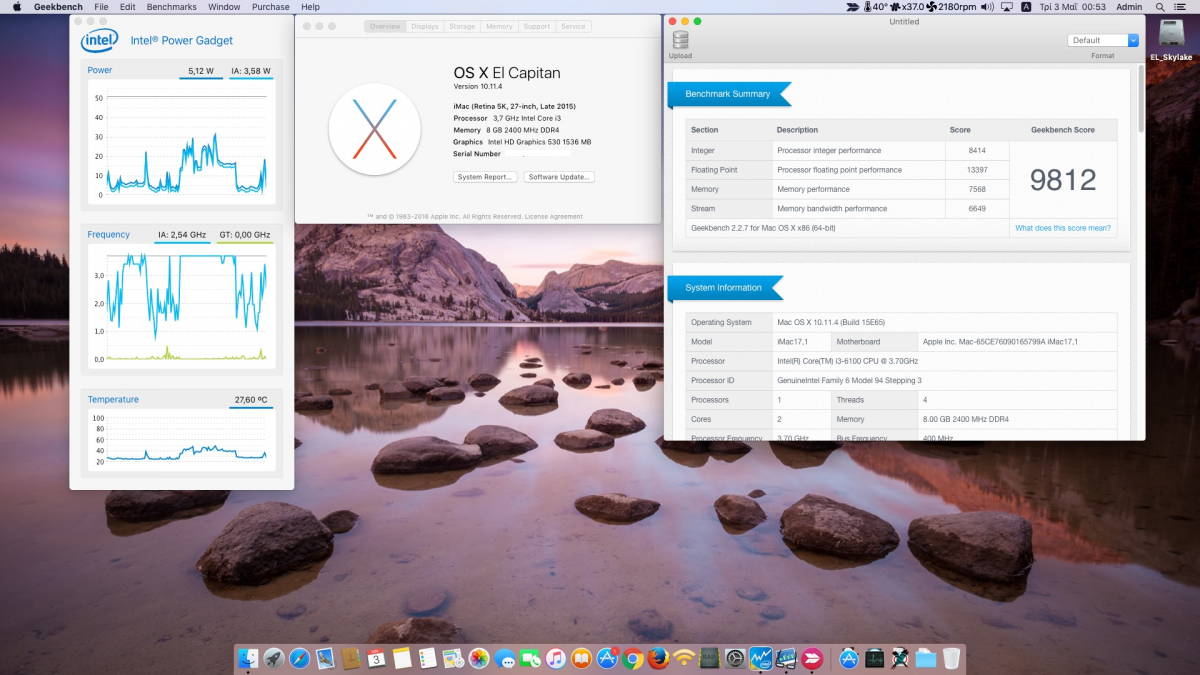Launch Firefox from the Dock
1200x675 pixels.
tap(658, 658)
